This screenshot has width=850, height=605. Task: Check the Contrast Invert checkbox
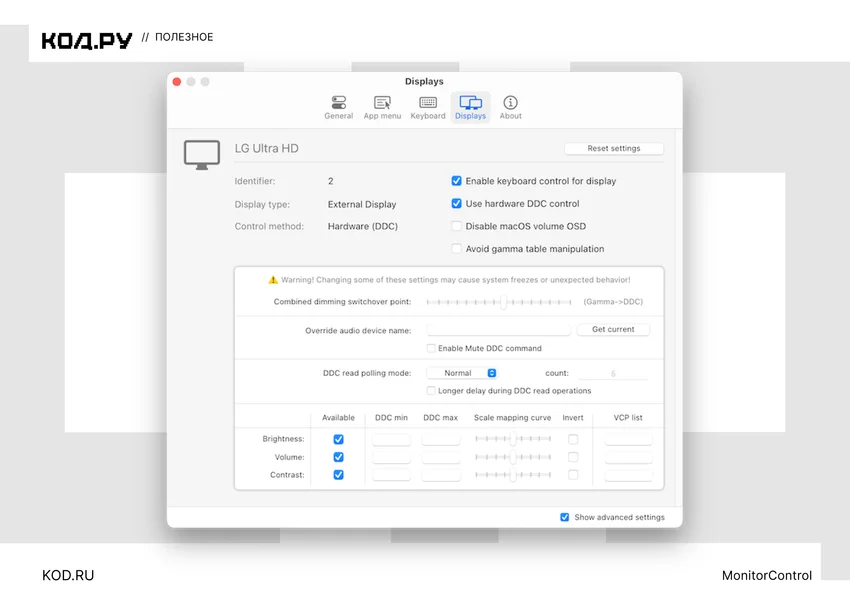click(x=573, y=475)
